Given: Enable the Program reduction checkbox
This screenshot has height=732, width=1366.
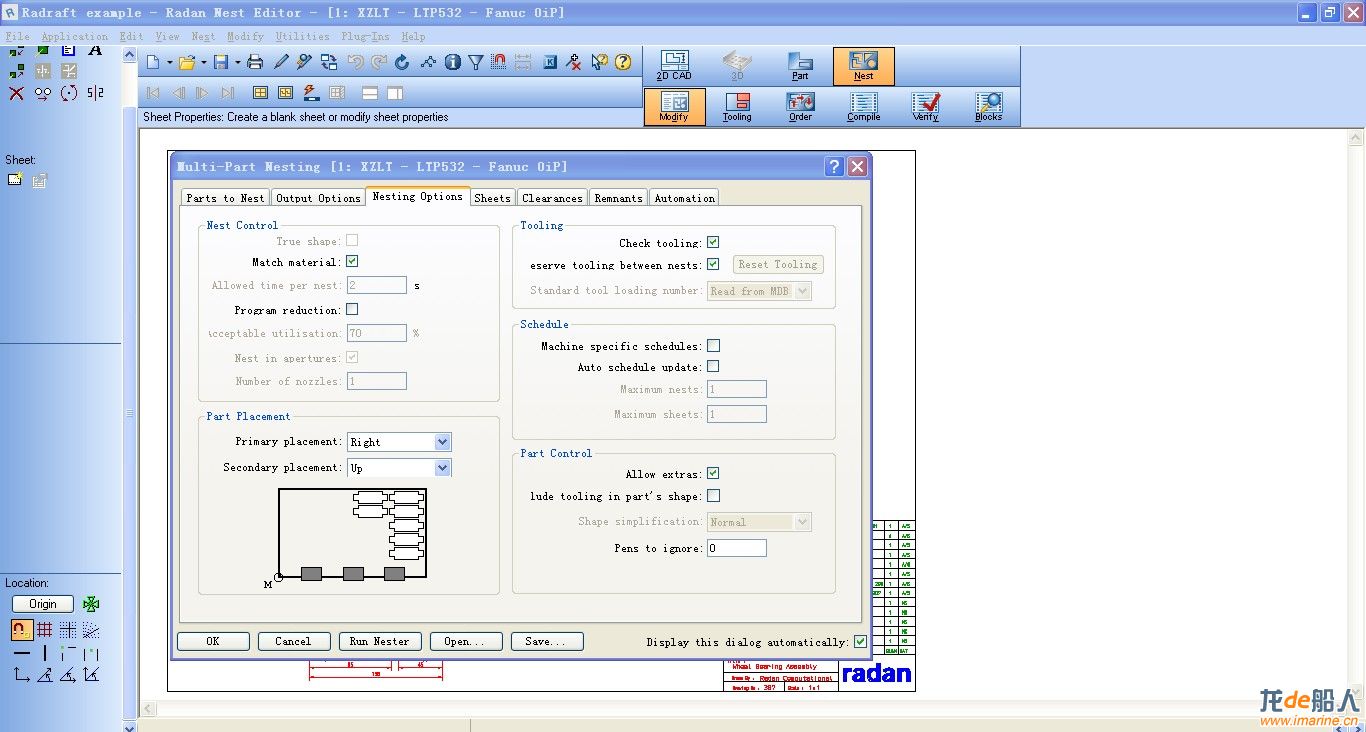Looking at the screenshot, I should point(352,309).
